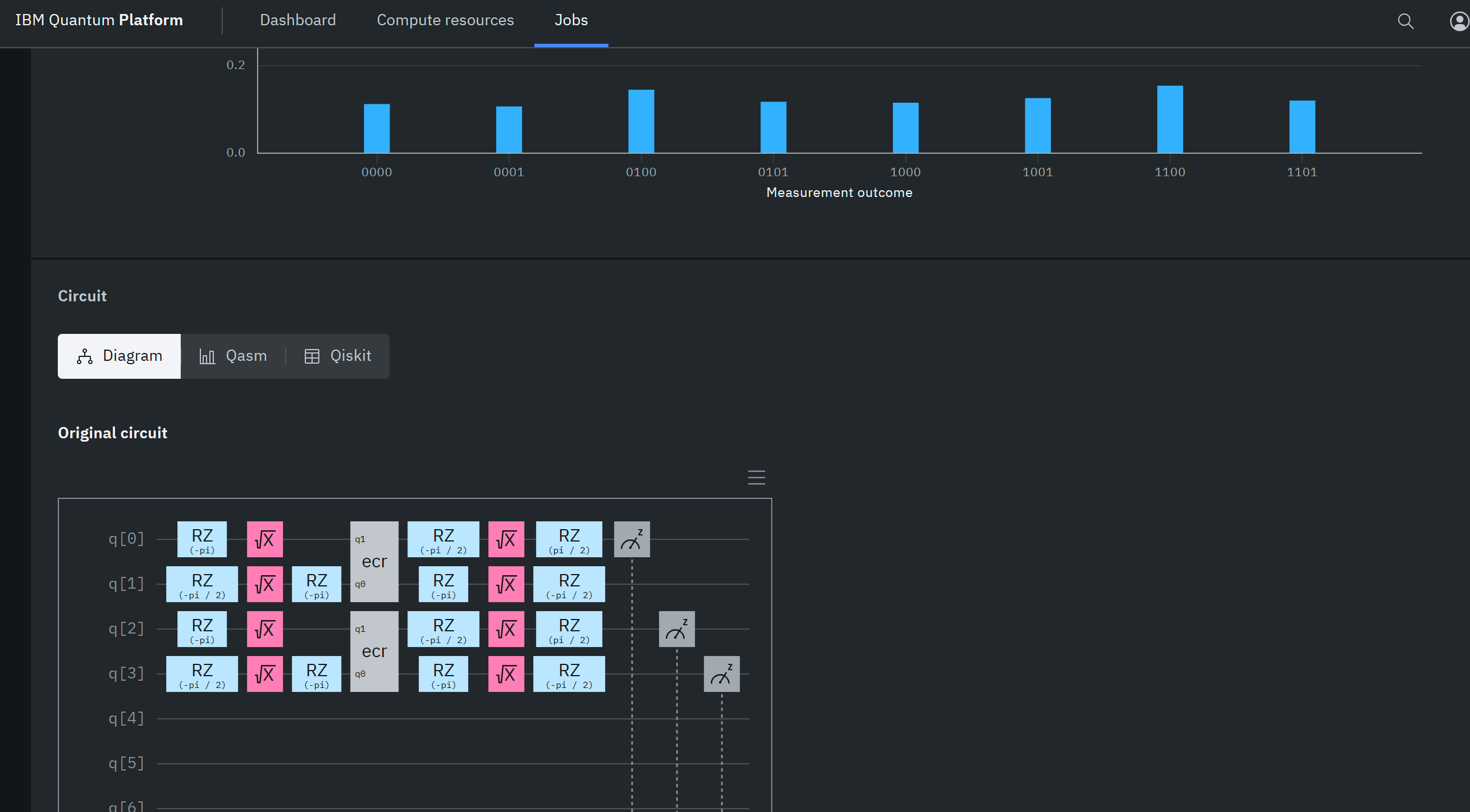The height and width of the screenshot is (812, 1470).
Task: Open the circuit hamburger menu icon
Action: 756,477
